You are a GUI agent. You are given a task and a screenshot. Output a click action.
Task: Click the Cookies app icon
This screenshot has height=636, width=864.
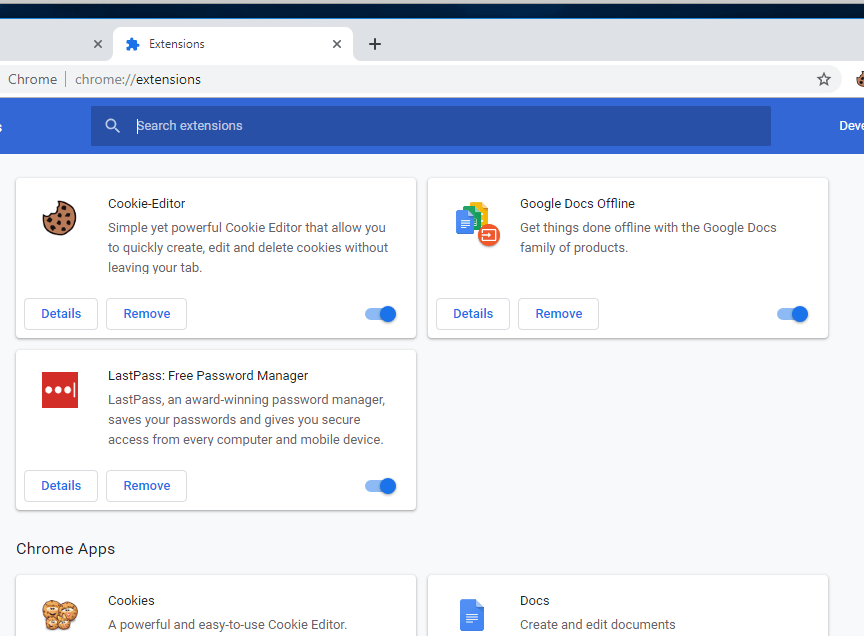pyautogui.click(x=60, y=615)
